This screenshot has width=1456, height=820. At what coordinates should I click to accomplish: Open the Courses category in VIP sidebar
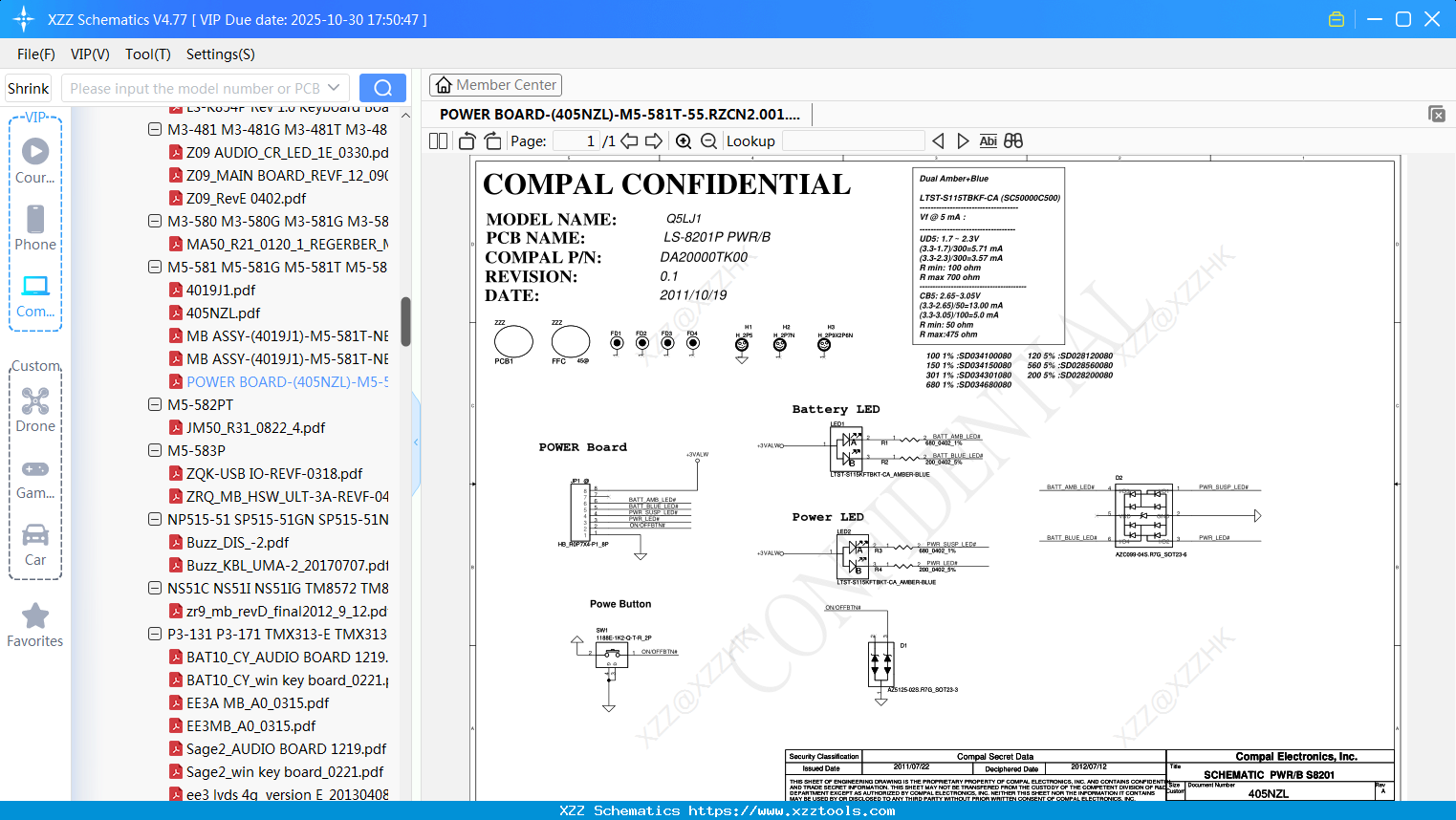[35, 162]
